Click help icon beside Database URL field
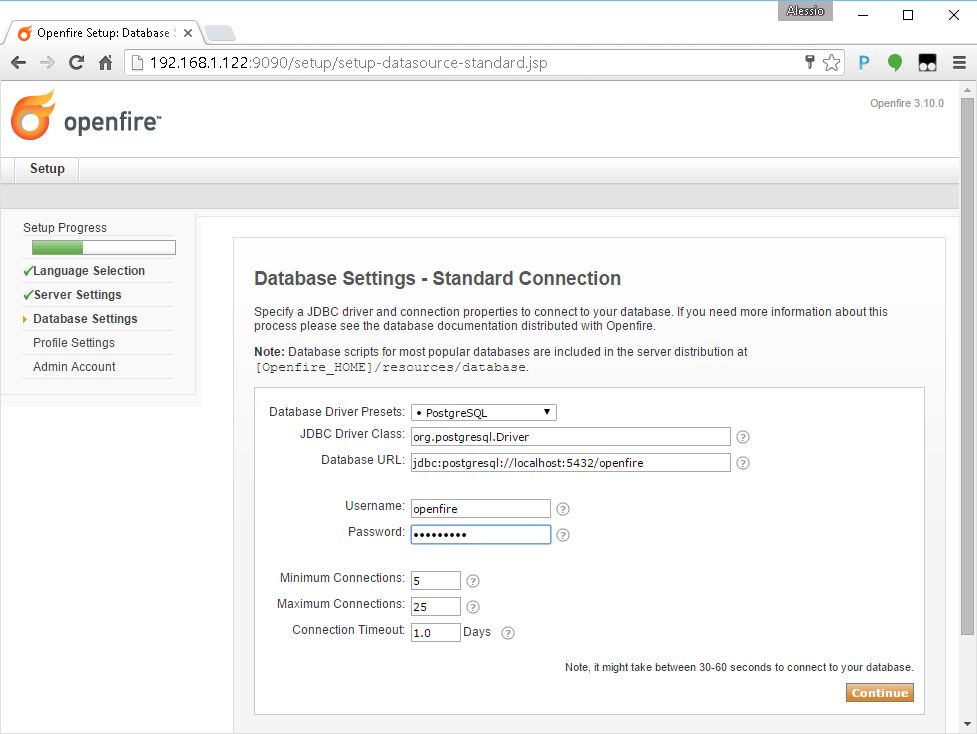This screenshot has height=734, width=977. [742, 463]
